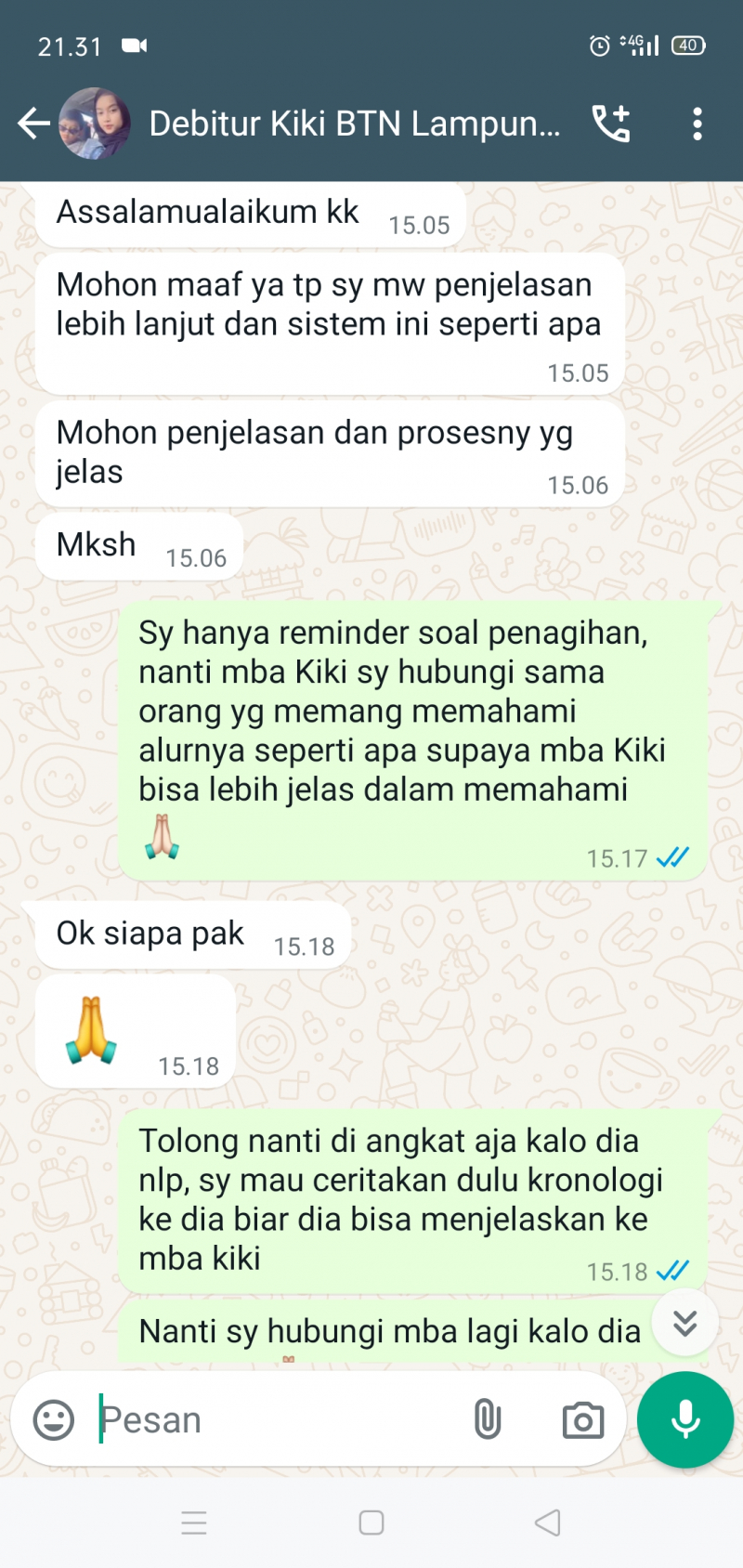Open the three-dot more options menu
743x1568 pixels.
pyautogui.click(x=697, y=124)
